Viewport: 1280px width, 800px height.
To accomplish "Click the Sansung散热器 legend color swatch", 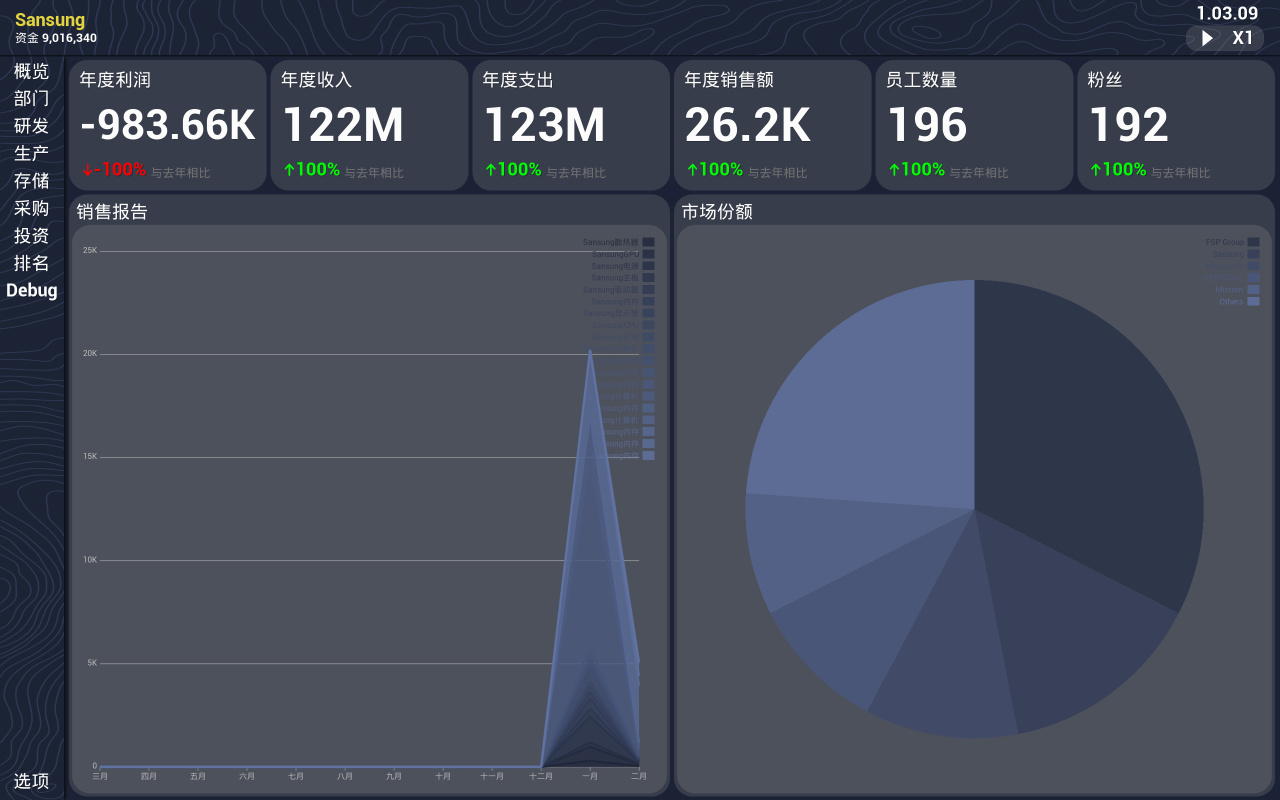I will point(648,242).
